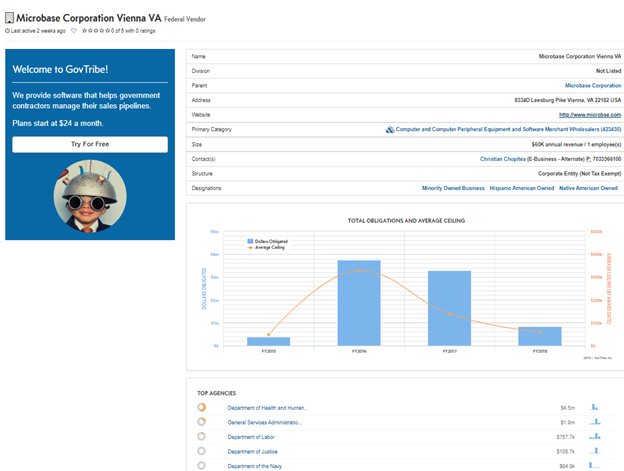624x471 pixels.
Task: Click the clock icon next to Last active
Action: (x=7, y=31)
